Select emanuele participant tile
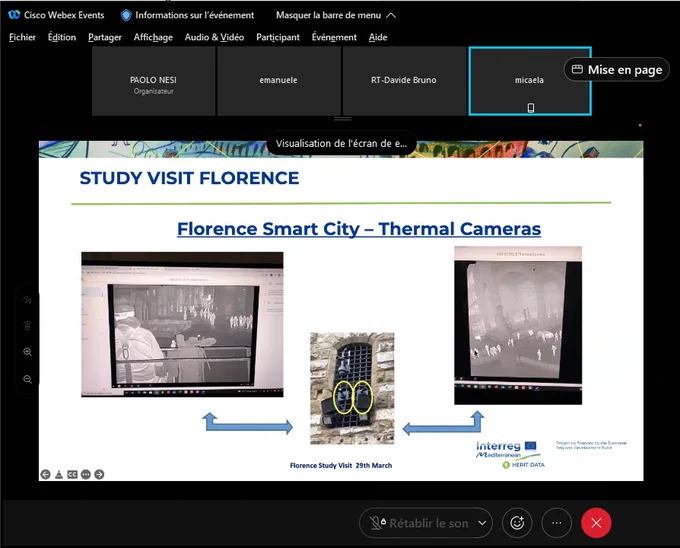Viewport: 680px width, 548px height. pyautogui.click(x=278, y=81)
